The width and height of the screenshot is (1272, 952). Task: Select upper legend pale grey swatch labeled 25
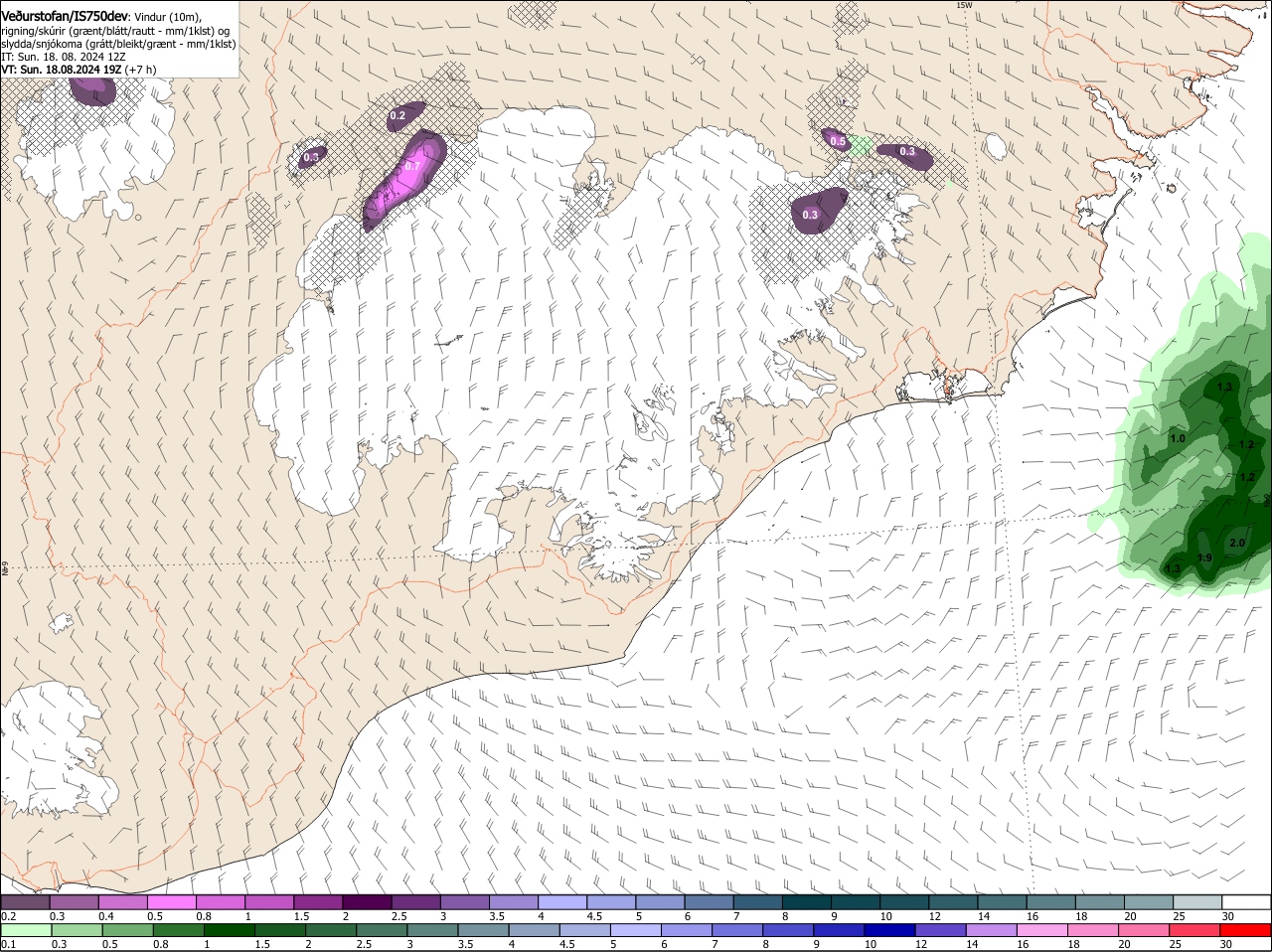1196,901
